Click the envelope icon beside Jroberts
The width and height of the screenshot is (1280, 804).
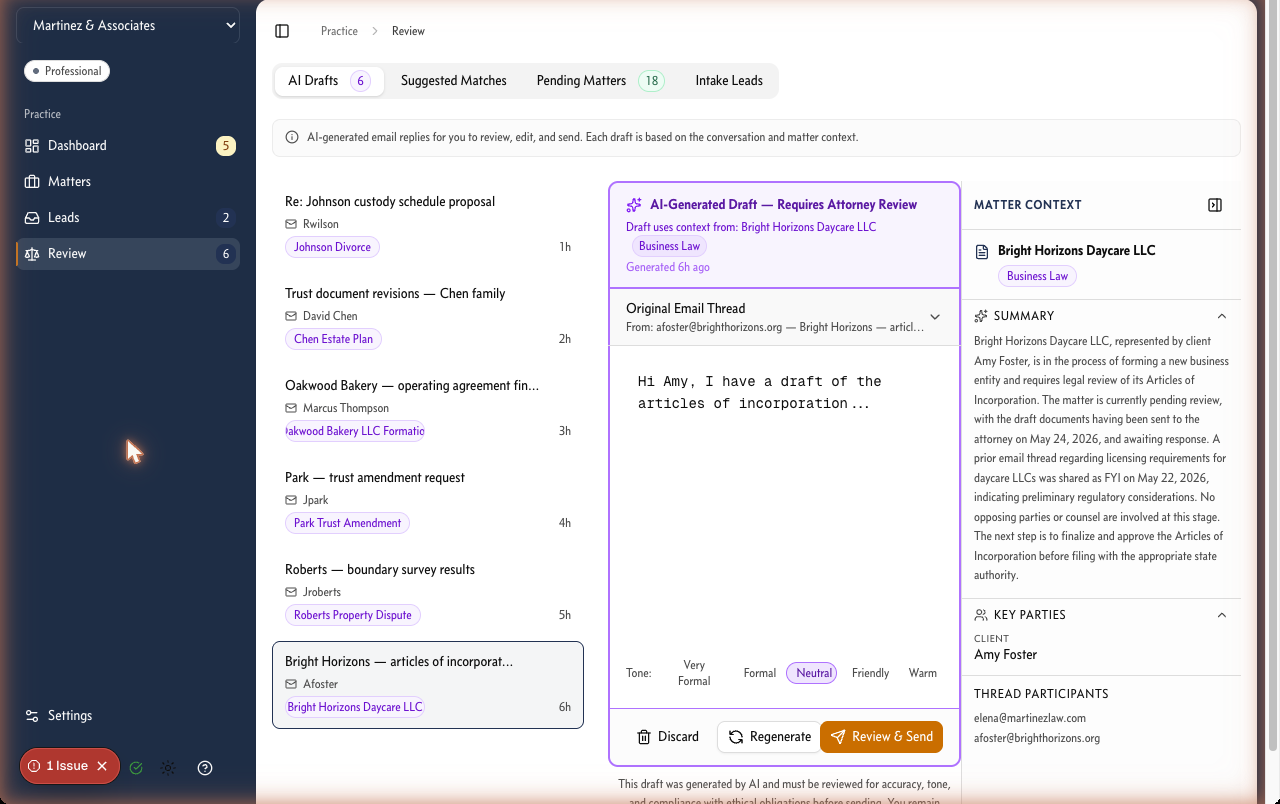[291, 592]
